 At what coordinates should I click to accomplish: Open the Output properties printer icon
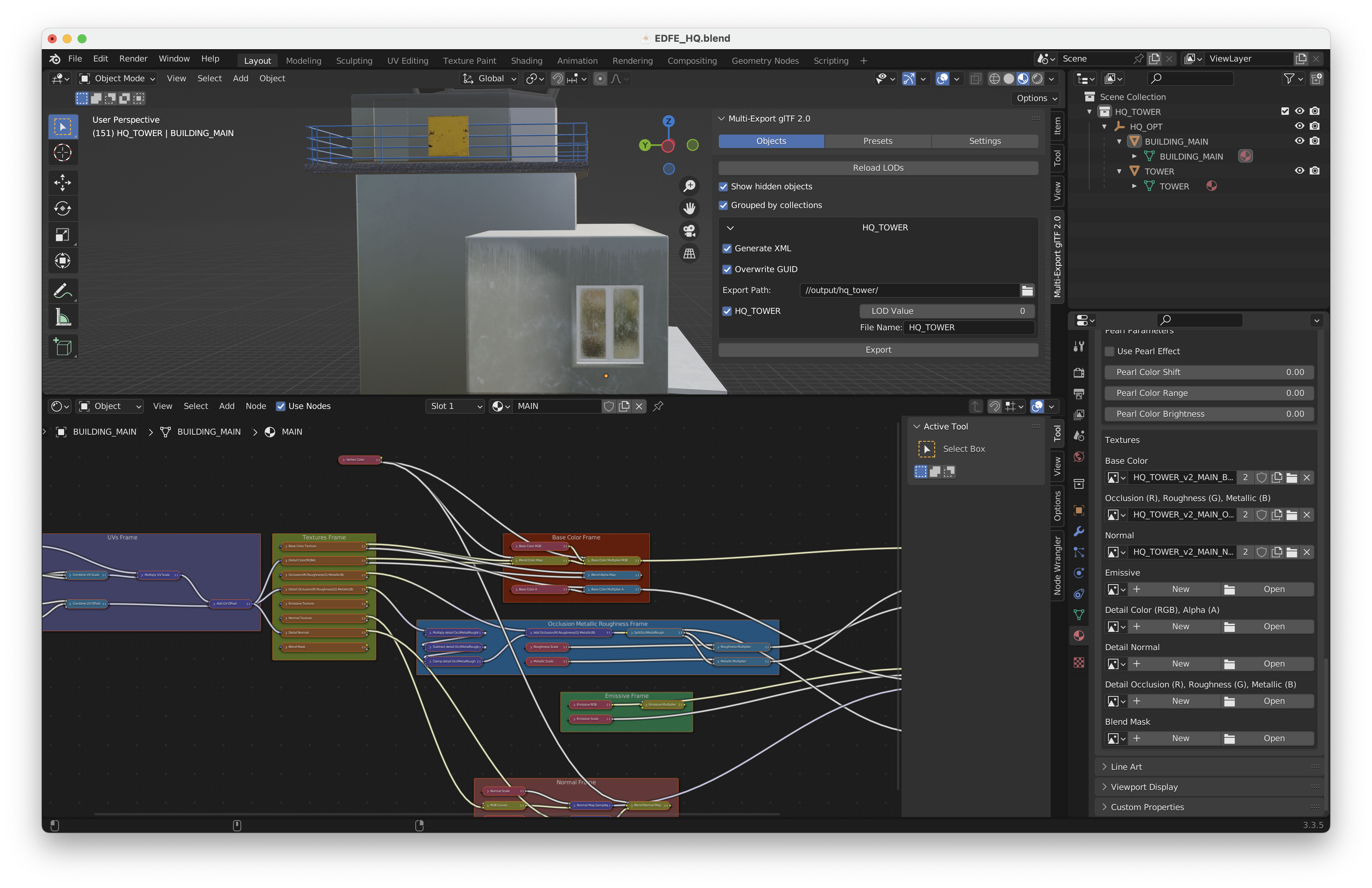click(1079, 394)
